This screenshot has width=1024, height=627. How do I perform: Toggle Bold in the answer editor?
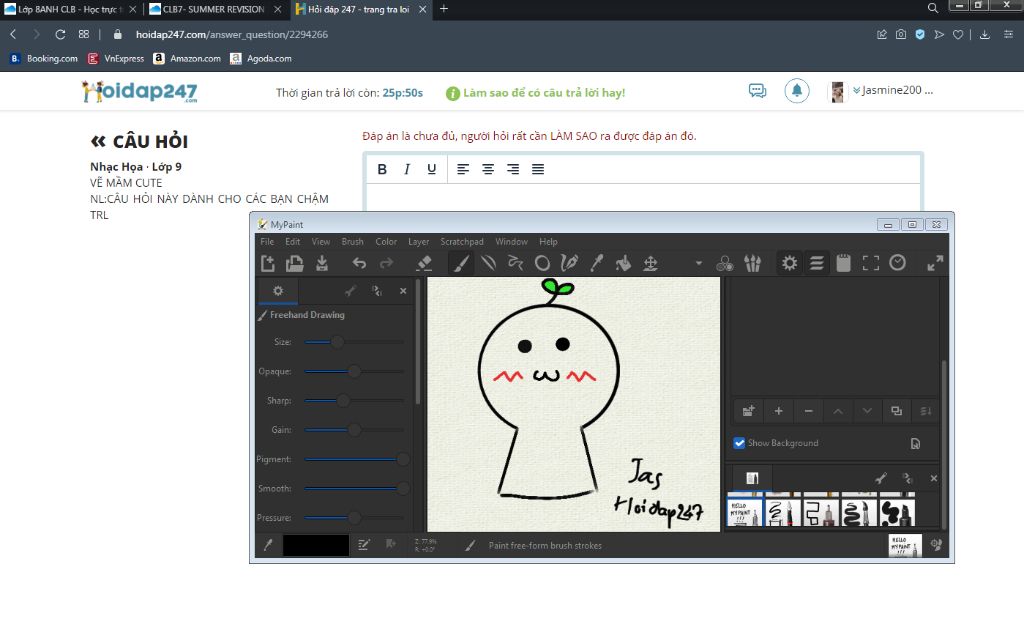pyautogui.click(x=382, y=169)
